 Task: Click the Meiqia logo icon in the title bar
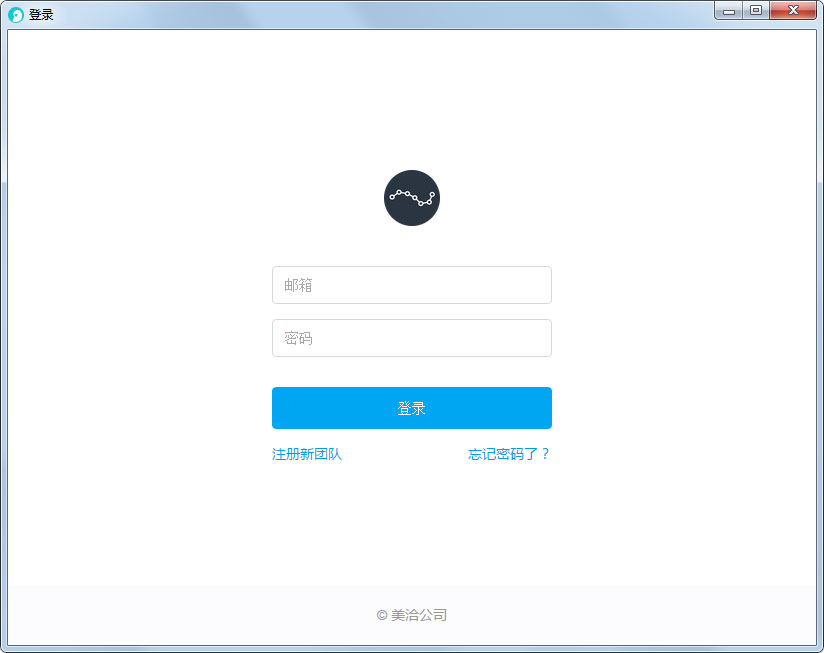[16, 14]
